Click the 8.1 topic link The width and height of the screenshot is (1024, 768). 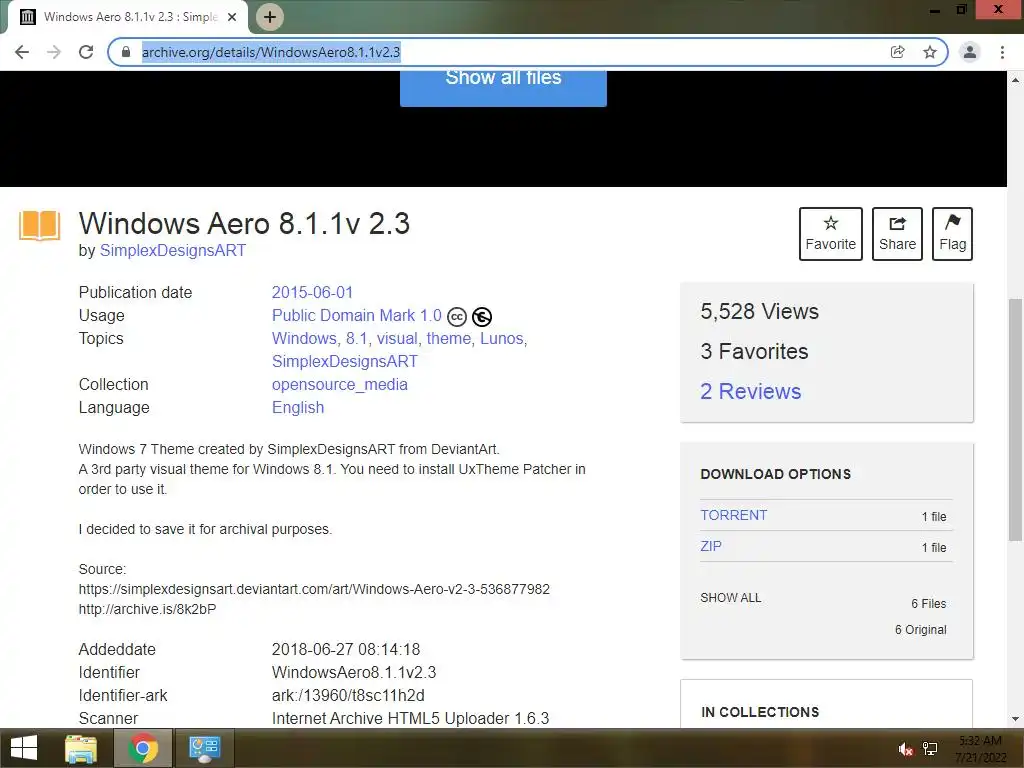point(357,338)
